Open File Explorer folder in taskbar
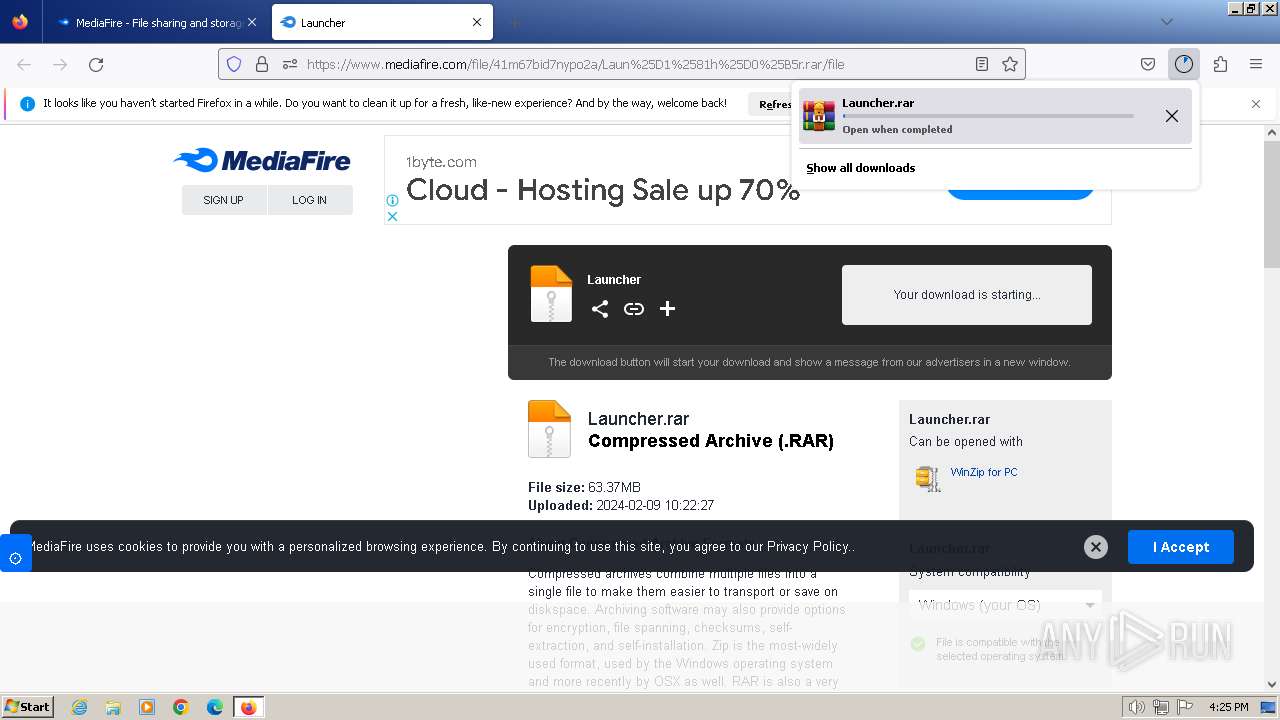This screenshot has height=720, width=1280. pyautogui.click(x=113, y=707)
